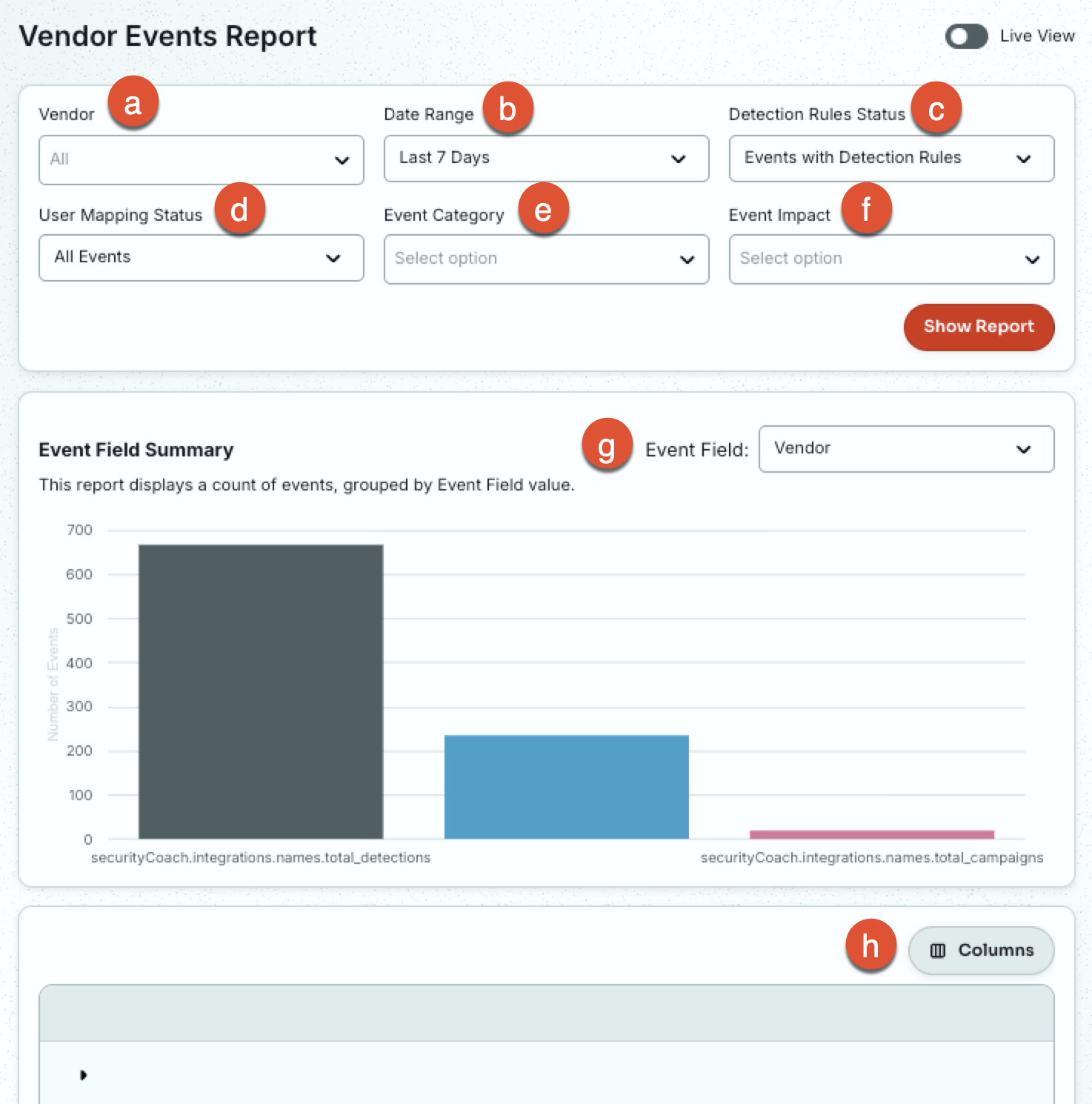This screenshot has width=1092, height=1104.
Task: Open Detection Rules Status dropdown
Action: 891,159
